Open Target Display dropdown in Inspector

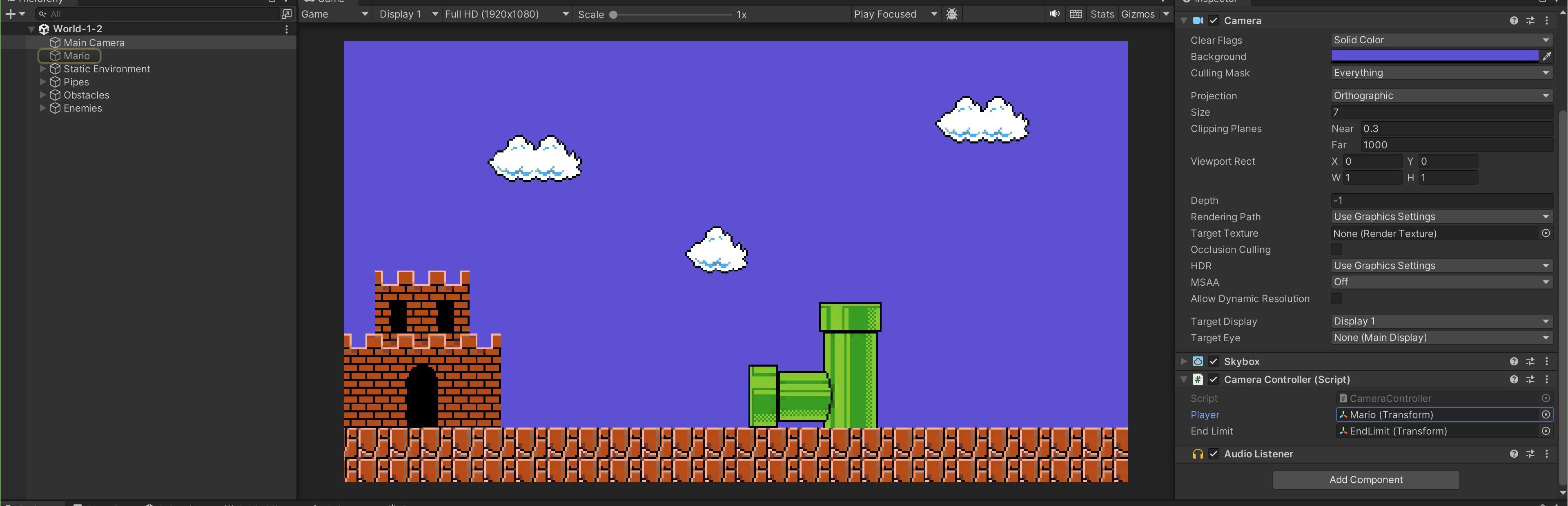(x=1441, y=321)
